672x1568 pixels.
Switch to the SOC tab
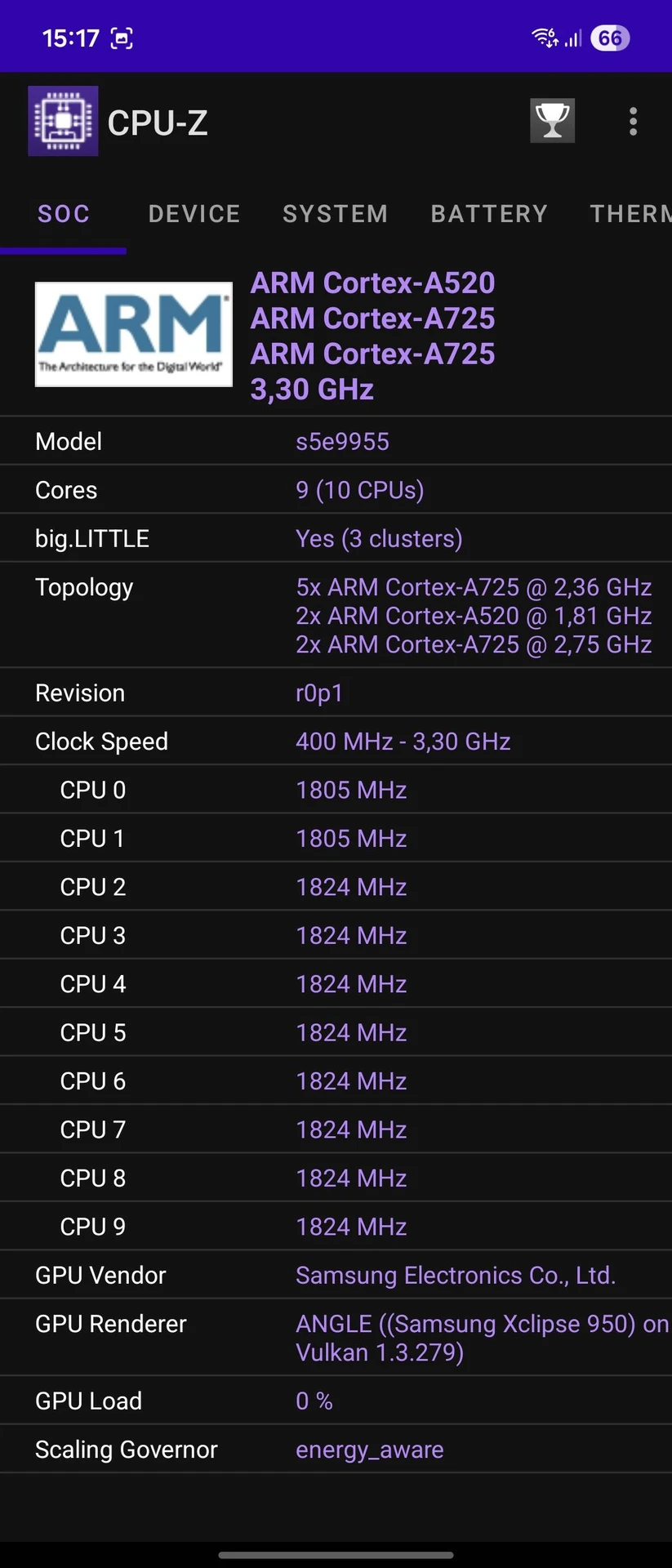tap(64, 214)
